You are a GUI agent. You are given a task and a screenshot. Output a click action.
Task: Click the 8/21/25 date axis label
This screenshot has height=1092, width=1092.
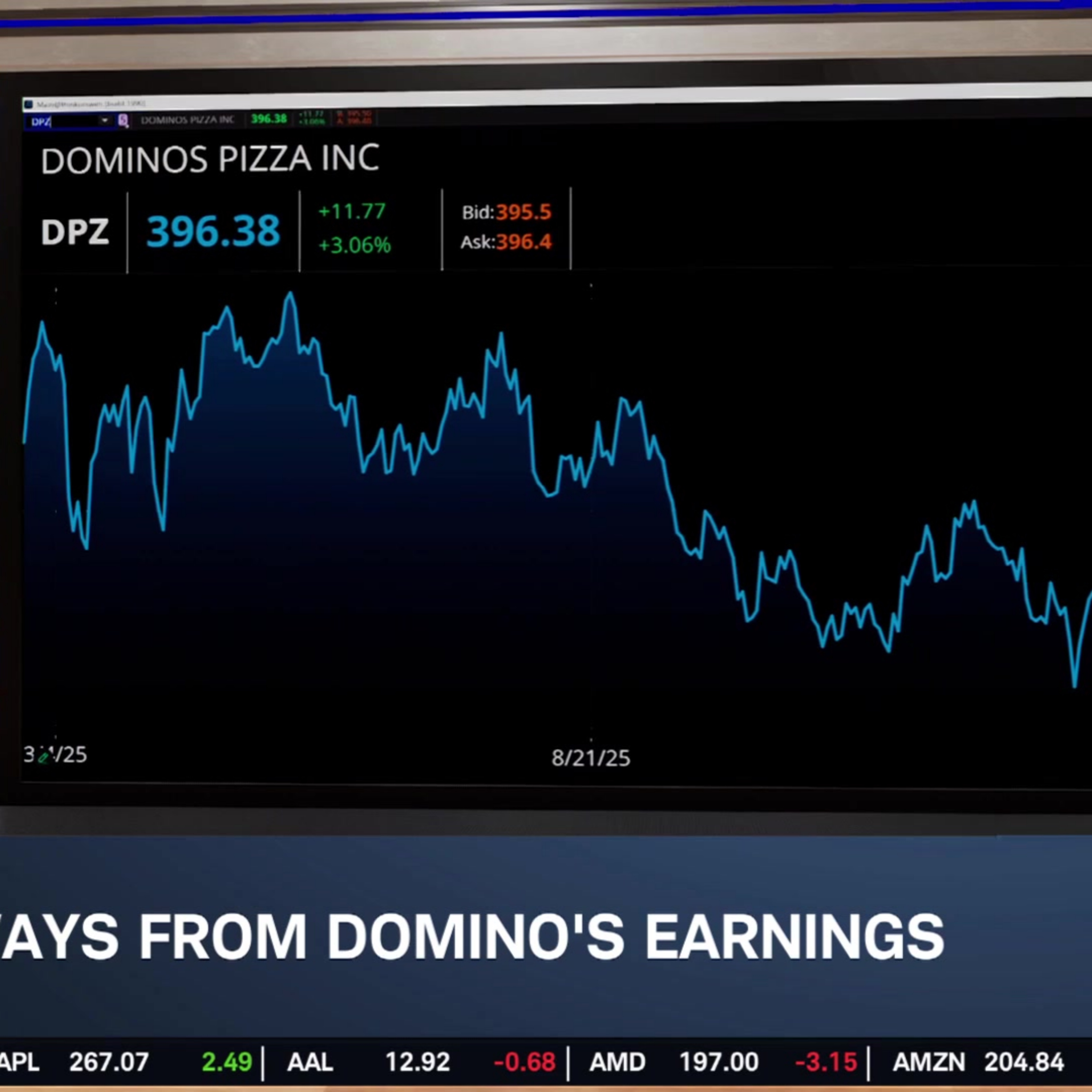pos(591,758)
